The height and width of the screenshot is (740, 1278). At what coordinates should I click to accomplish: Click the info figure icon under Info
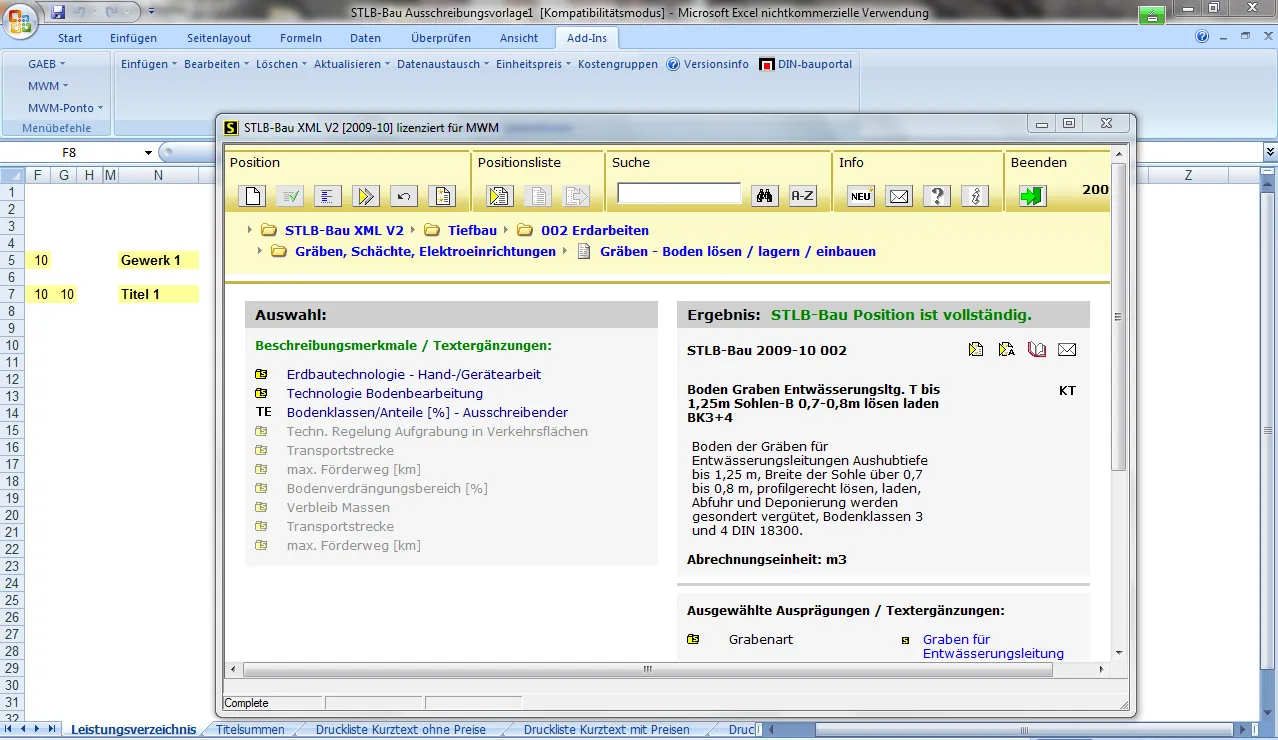coord(975,196)
